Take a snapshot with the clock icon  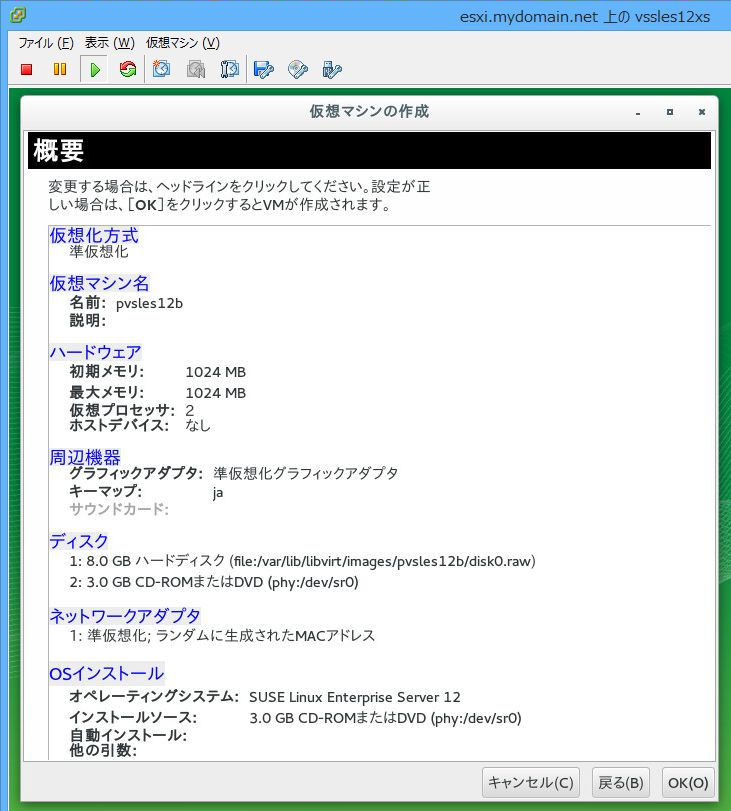pos(161,69)
